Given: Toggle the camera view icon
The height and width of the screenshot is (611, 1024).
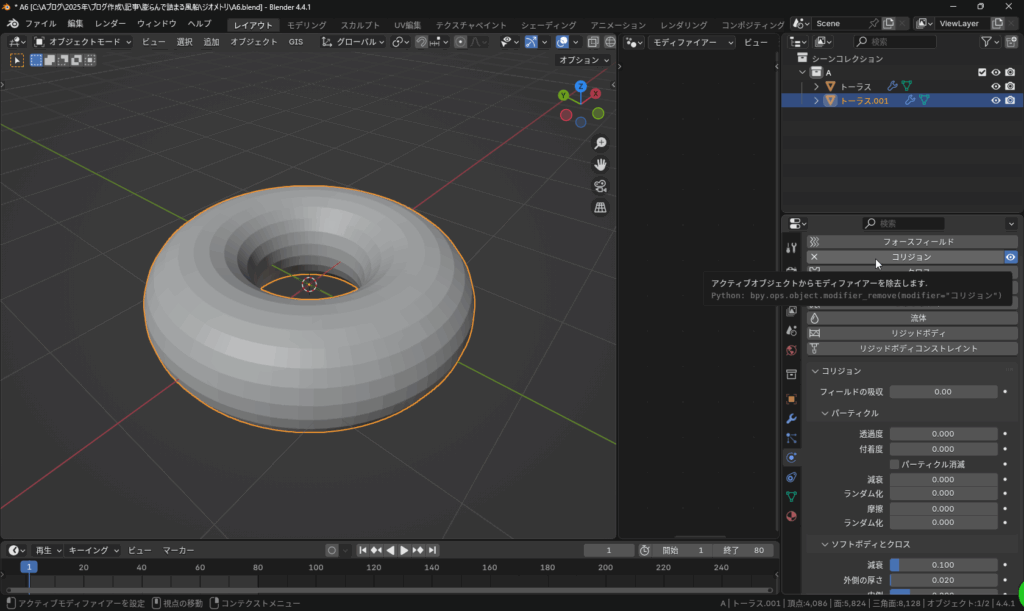Looking at the screenshot, I should click(600, 186).
